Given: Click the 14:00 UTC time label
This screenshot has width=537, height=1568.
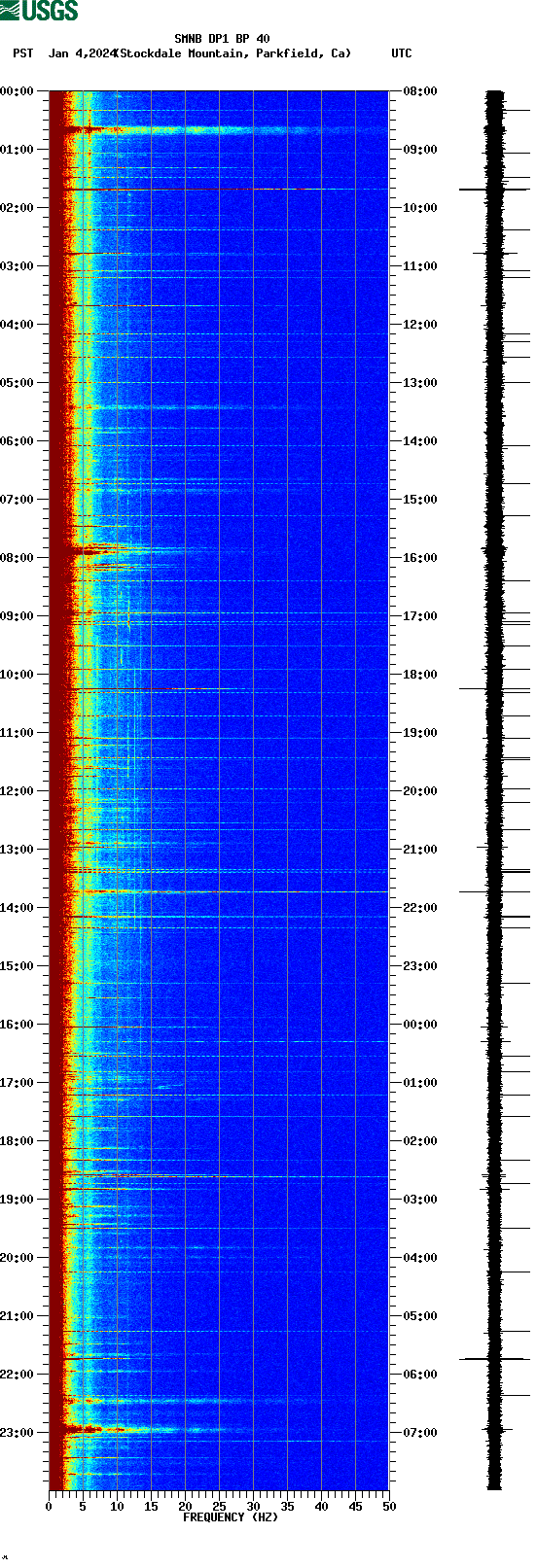Looking at the screenshot, I should coord(420,441).
